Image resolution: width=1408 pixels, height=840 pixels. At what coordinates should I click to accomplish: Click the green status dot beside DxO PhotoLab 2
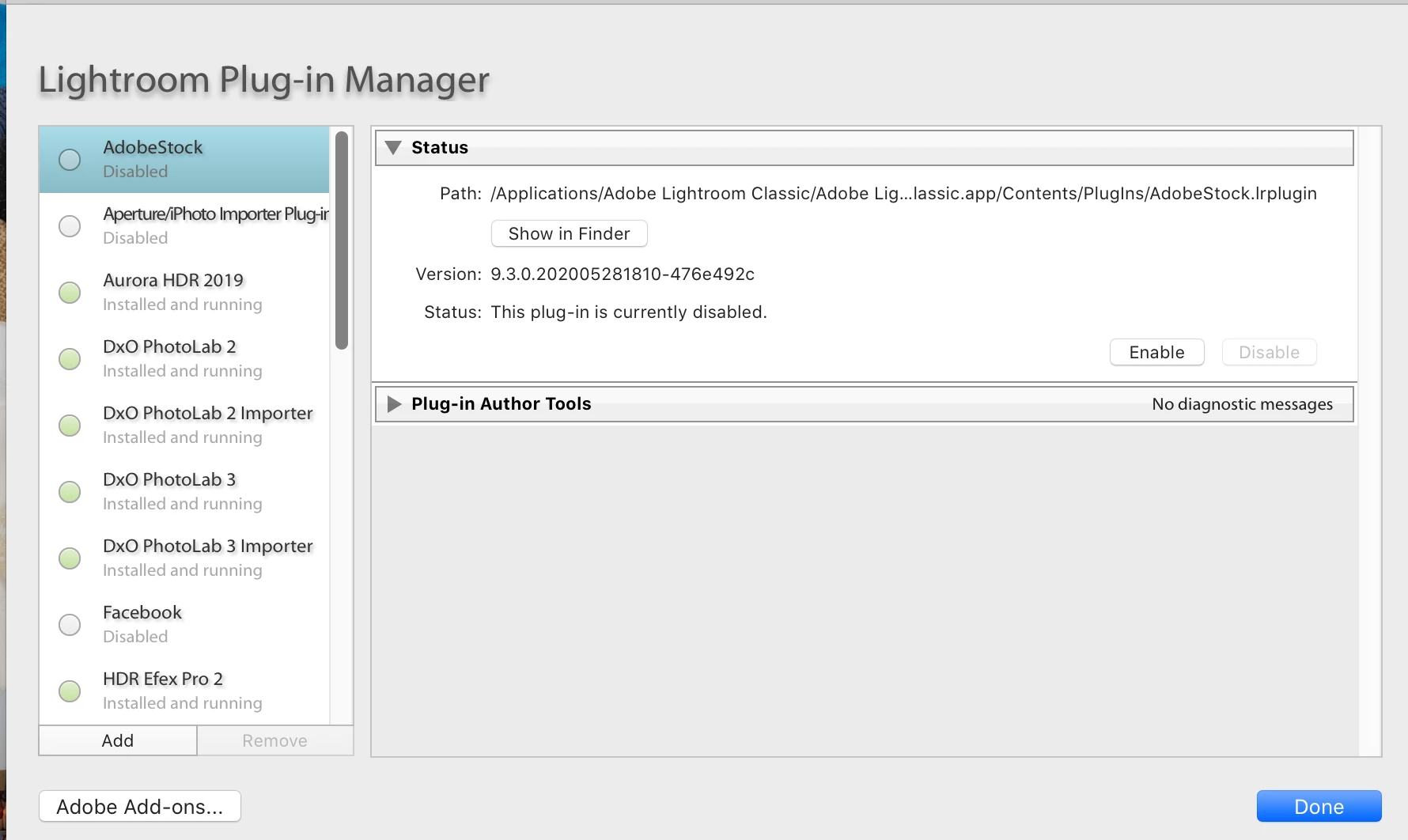coord(70,359)
